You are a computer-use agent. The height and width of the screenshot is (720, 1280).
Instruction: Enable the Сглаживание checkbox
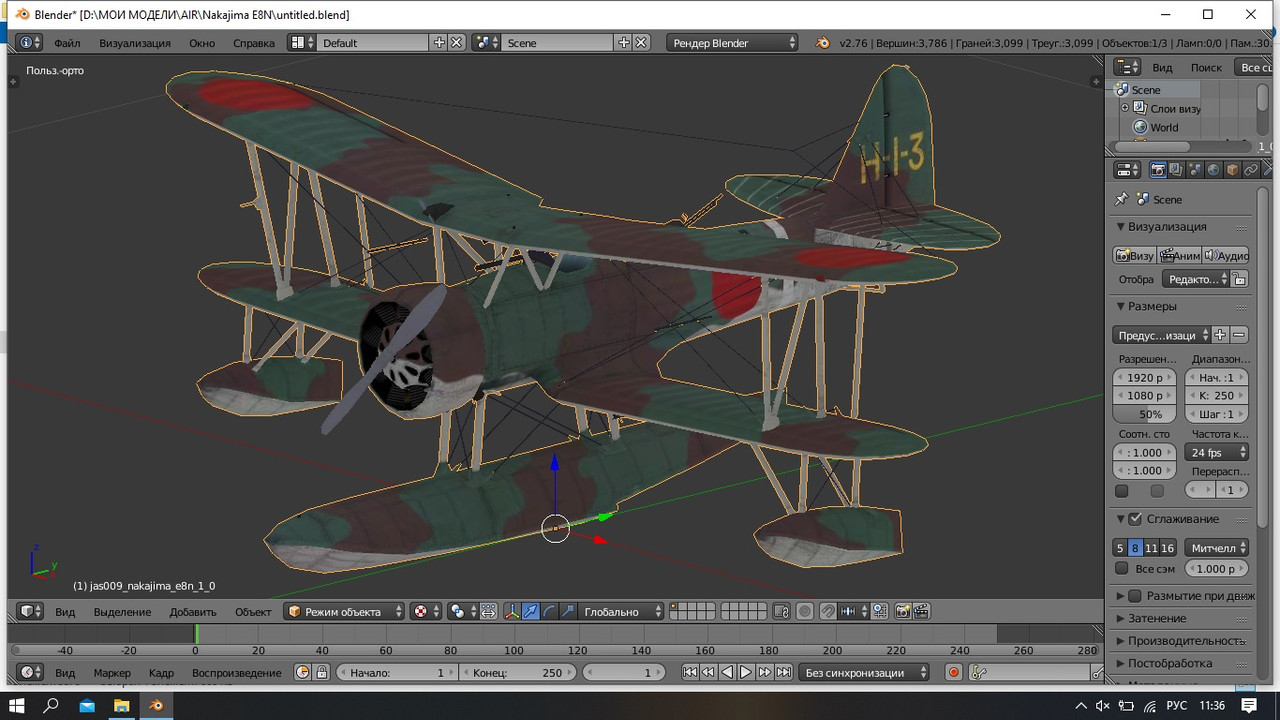1135,519
